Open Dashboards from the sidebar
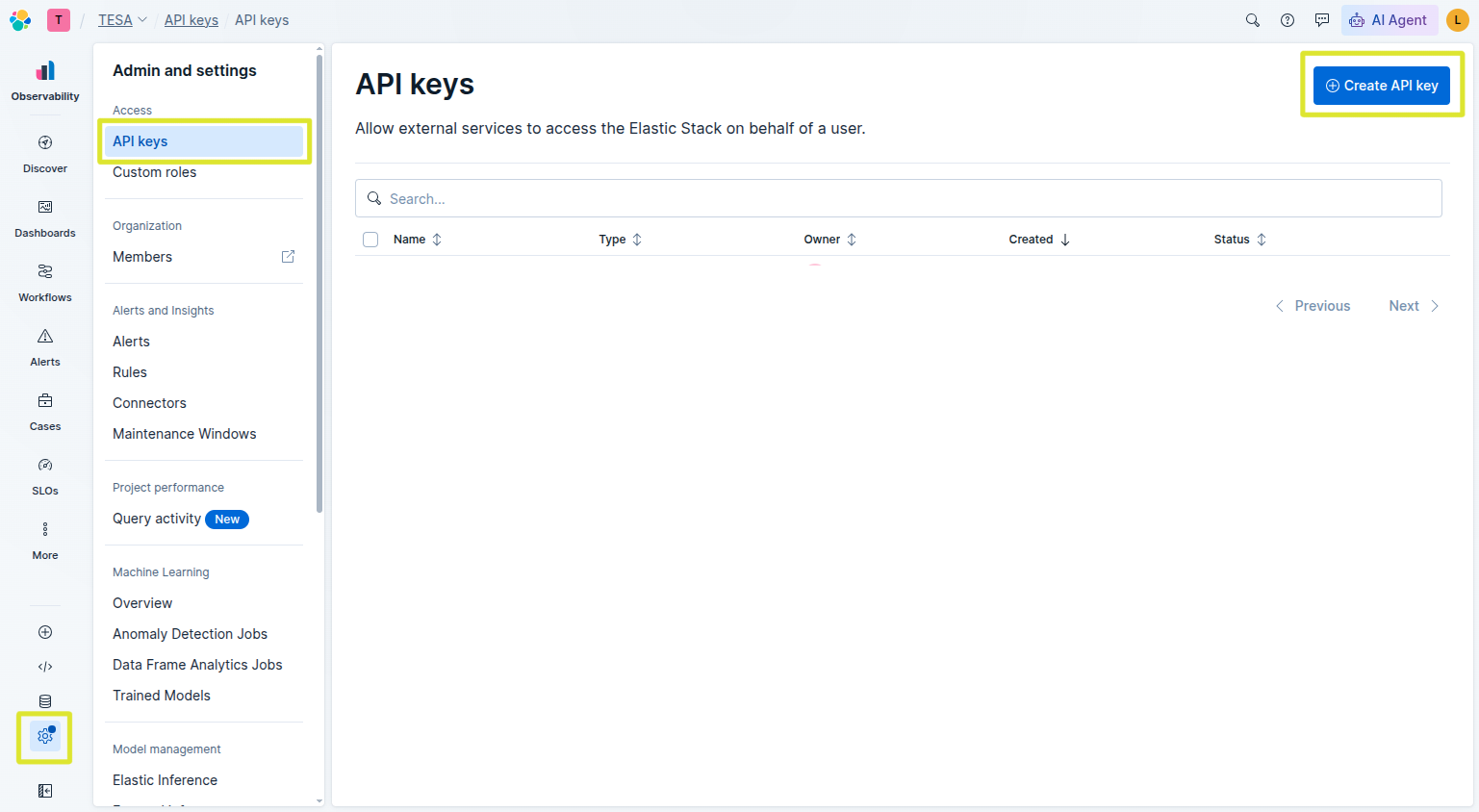The width and height of the screenshot is (1479, 812). click(x=45, y=218)
